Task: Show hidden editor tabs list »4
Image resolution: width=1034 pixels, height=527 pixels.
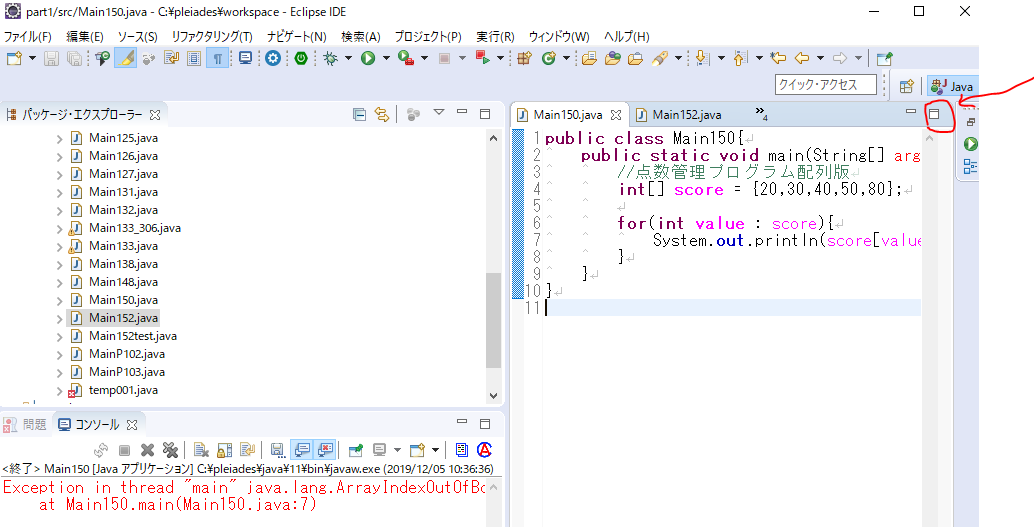Action: click(x=762, y=113)
